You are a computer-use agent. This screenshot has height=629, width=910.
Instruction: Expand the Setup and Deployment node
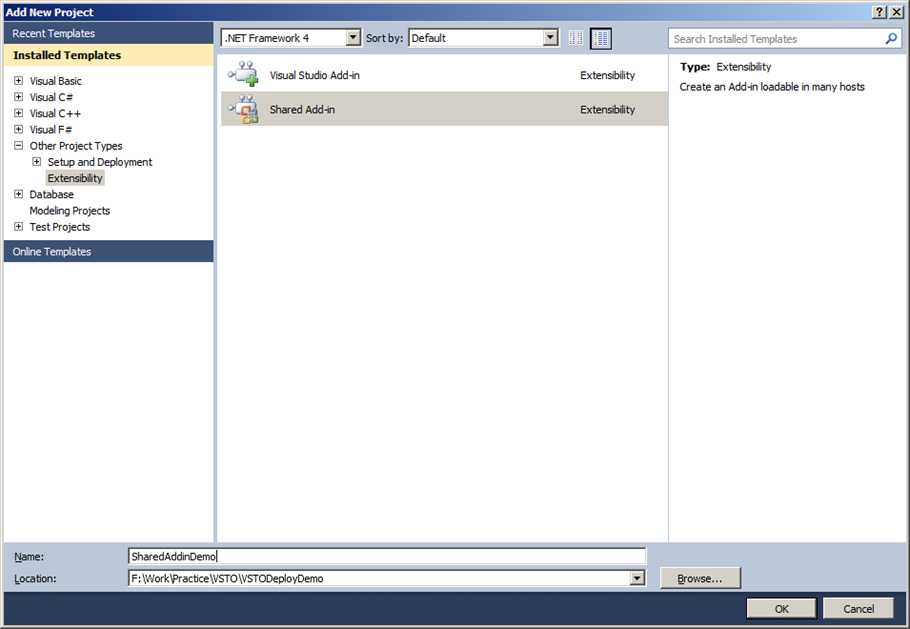[x=37, y=162]
